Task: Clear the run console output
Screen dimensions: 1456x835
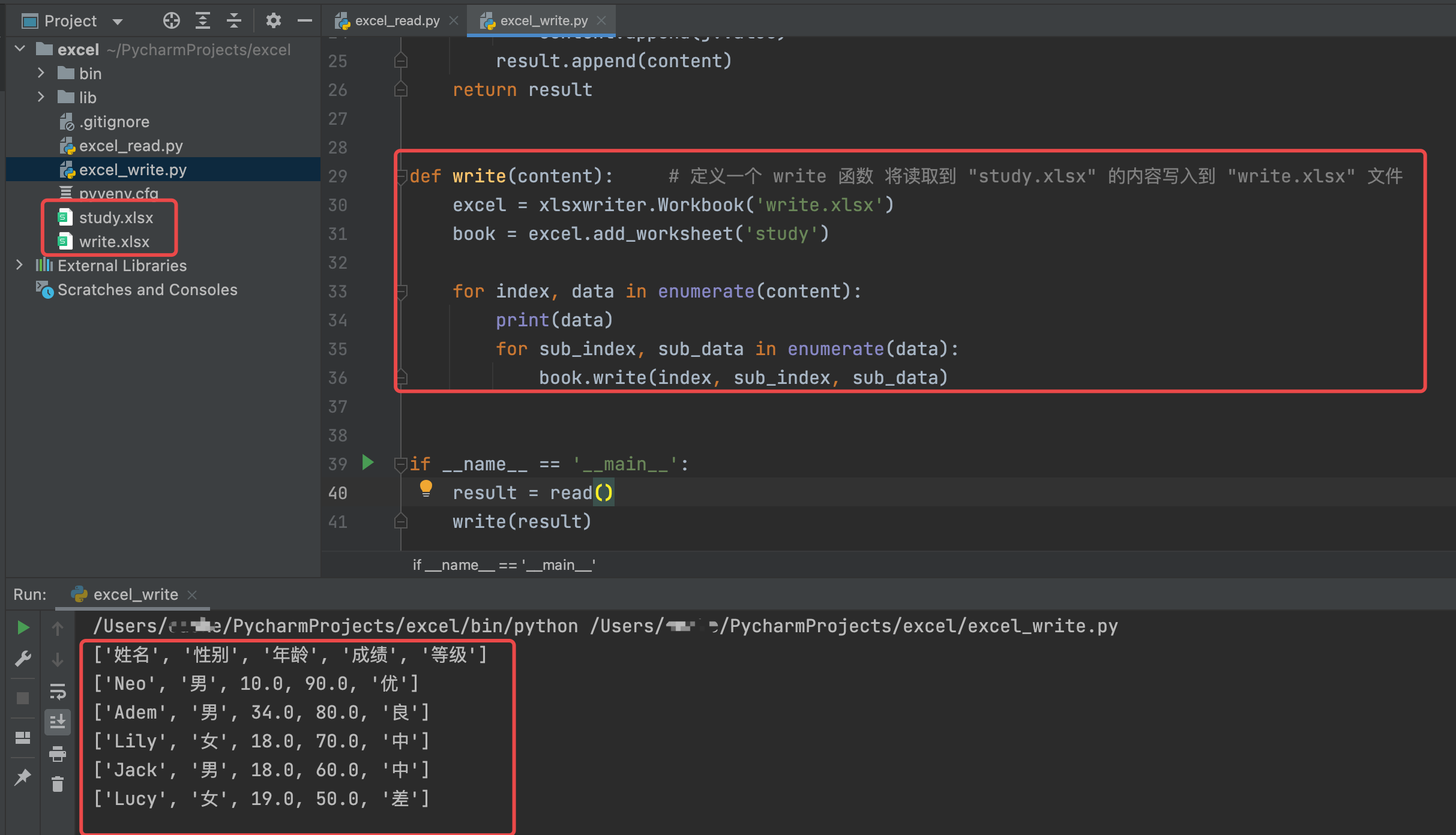Action: click(58, 784)
